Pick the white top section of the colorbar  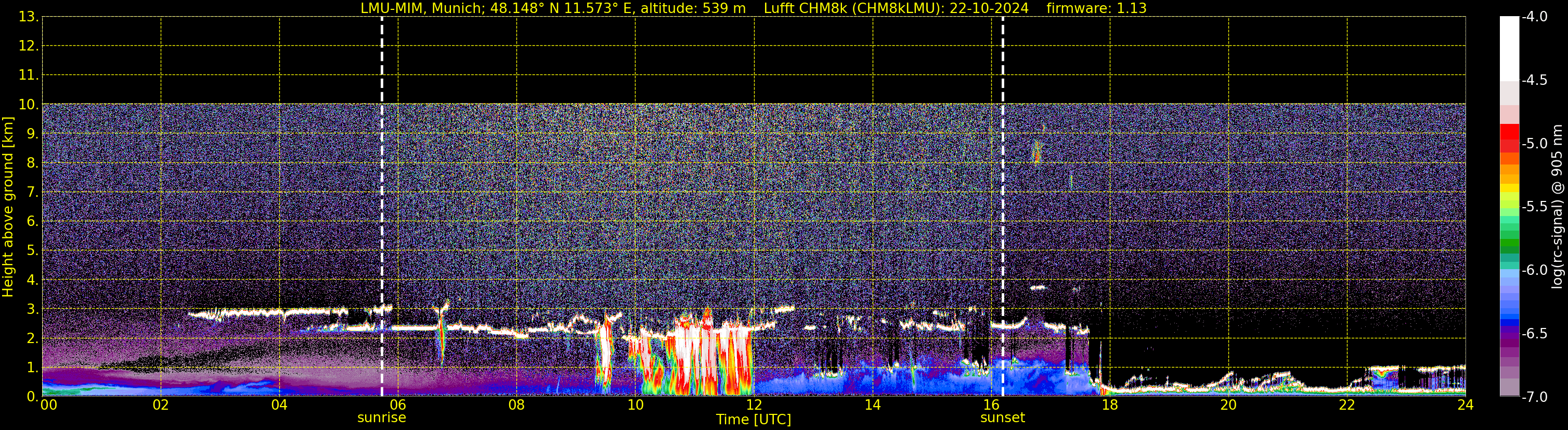click(x=1509, y=49)
